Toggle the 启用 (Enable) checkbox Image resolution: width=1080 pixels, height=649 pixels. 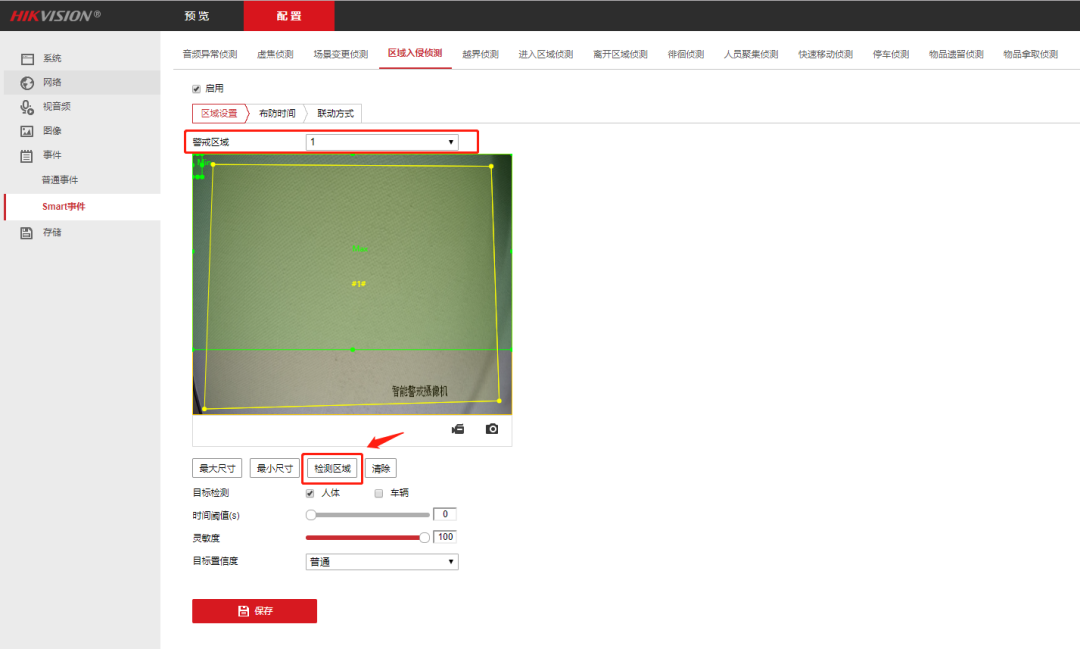[197, 89]
